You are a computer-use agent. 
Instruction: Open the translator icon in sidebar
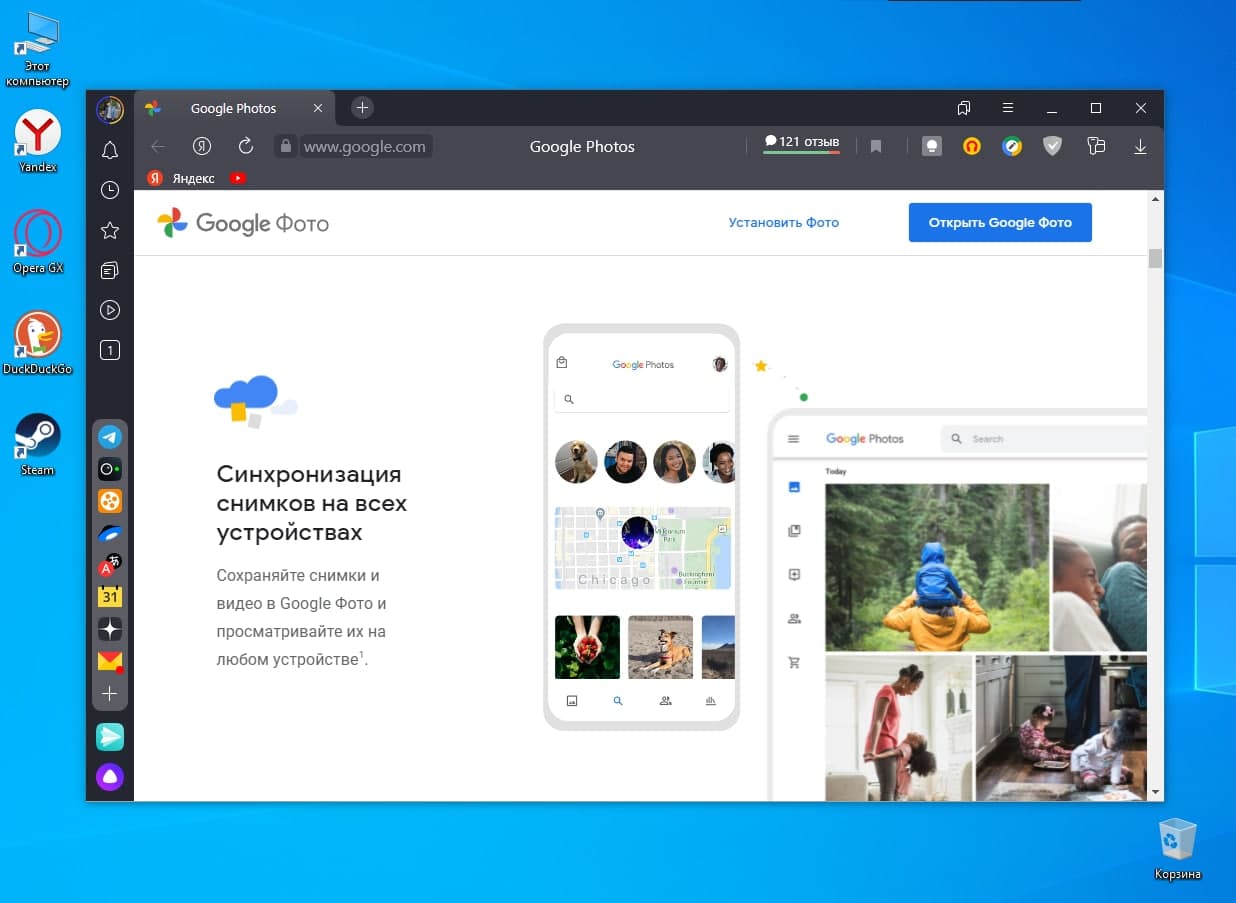point(110,565)
